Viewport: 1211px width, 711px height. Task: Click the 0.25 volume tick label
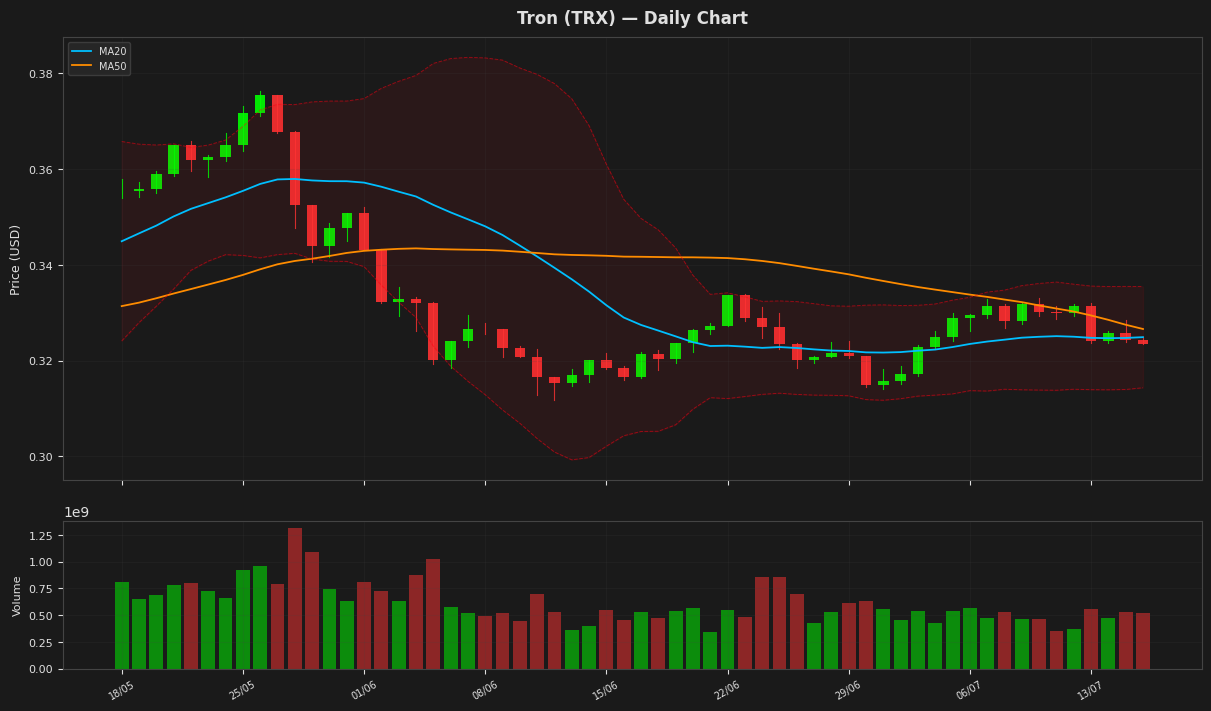point(41,643)
